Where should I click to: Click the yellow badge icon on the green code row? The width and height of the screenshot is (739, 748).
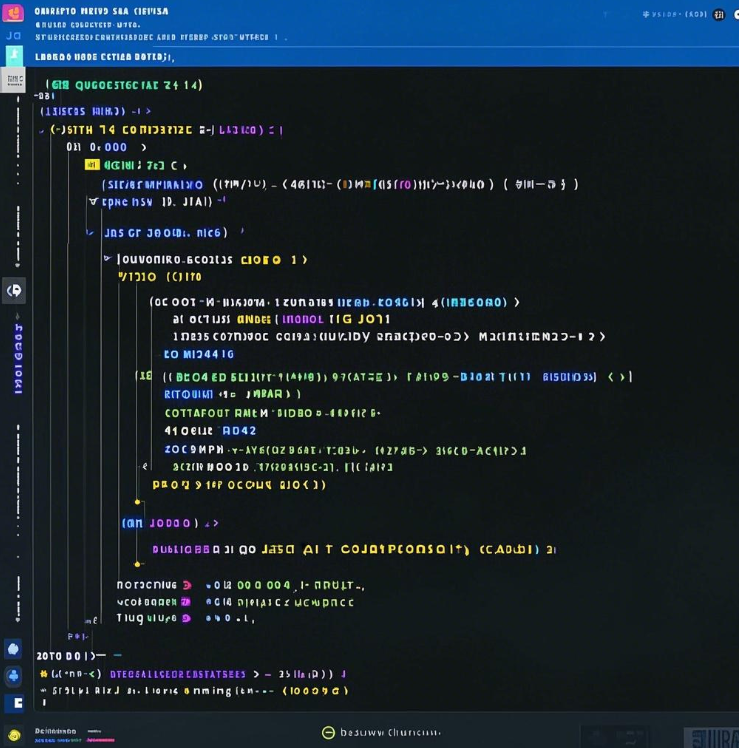[92, 165]
